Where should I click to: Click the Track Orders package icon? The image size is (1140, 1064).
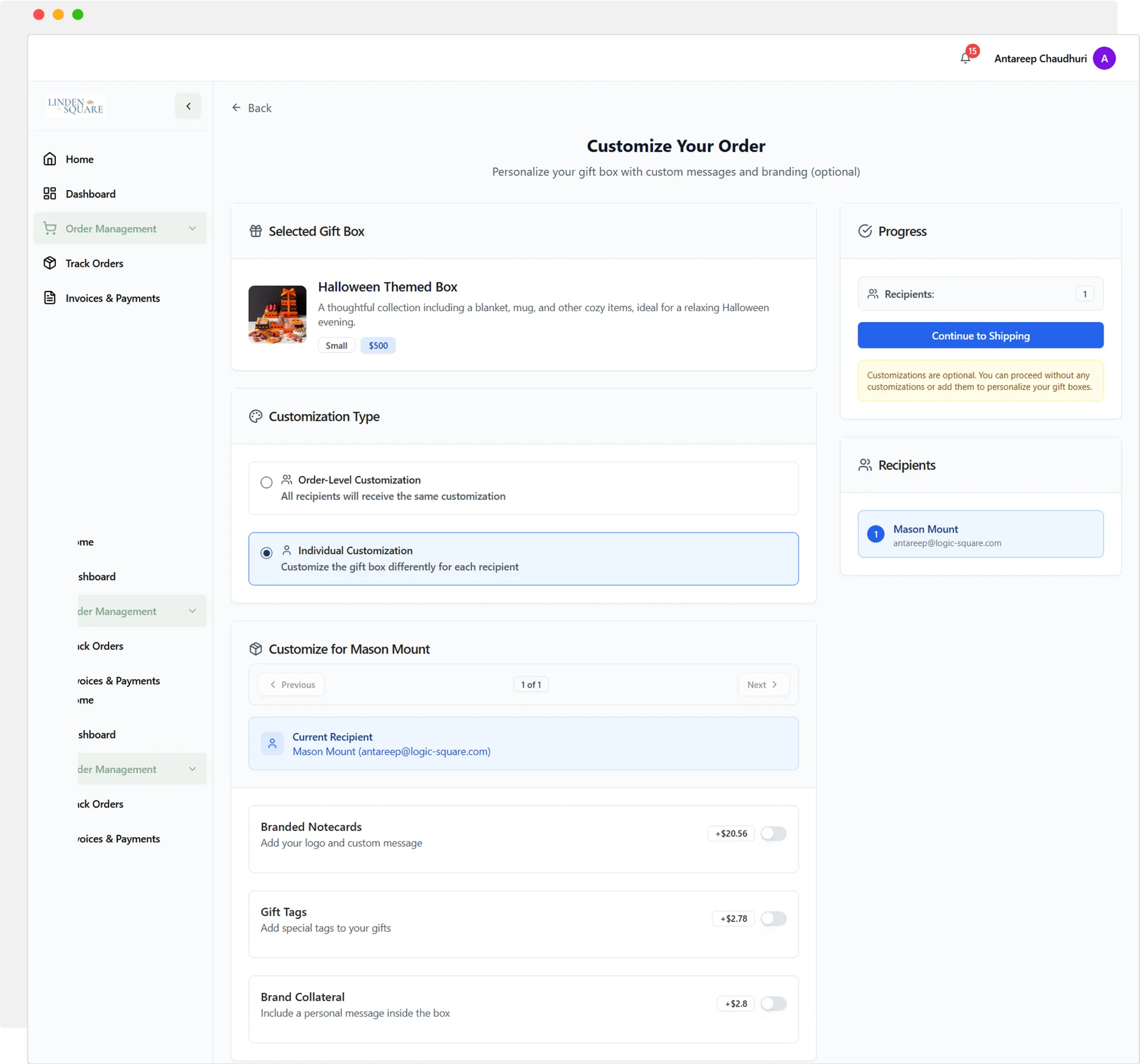click(x=50, y=263)
